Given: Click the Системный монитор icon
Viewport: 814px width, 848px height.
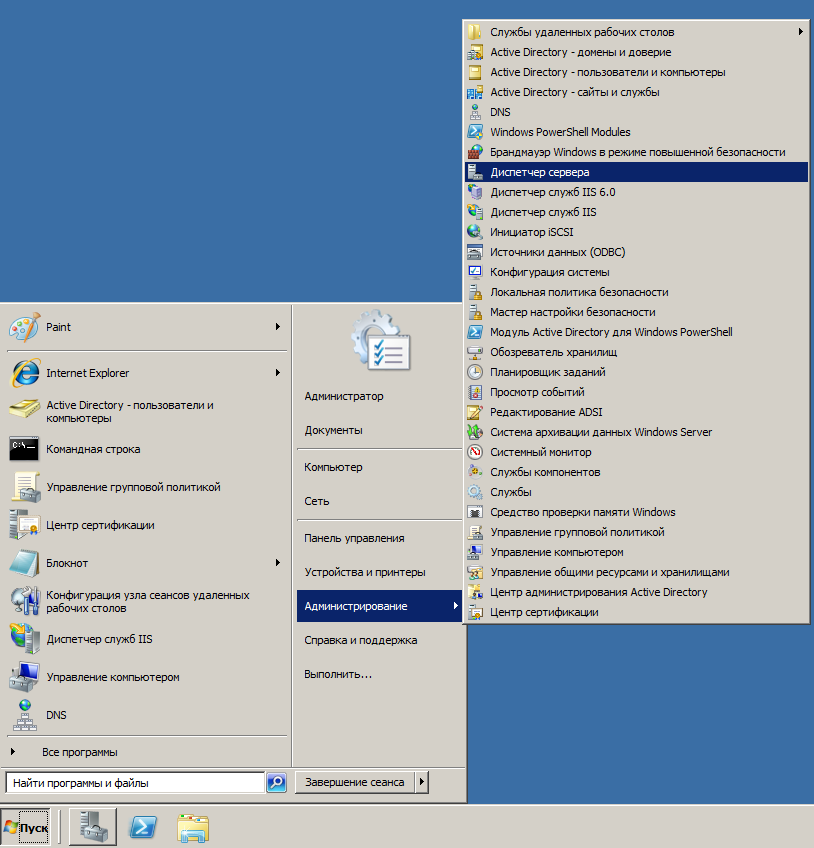Looking at the screenshot, I should 475,452.
